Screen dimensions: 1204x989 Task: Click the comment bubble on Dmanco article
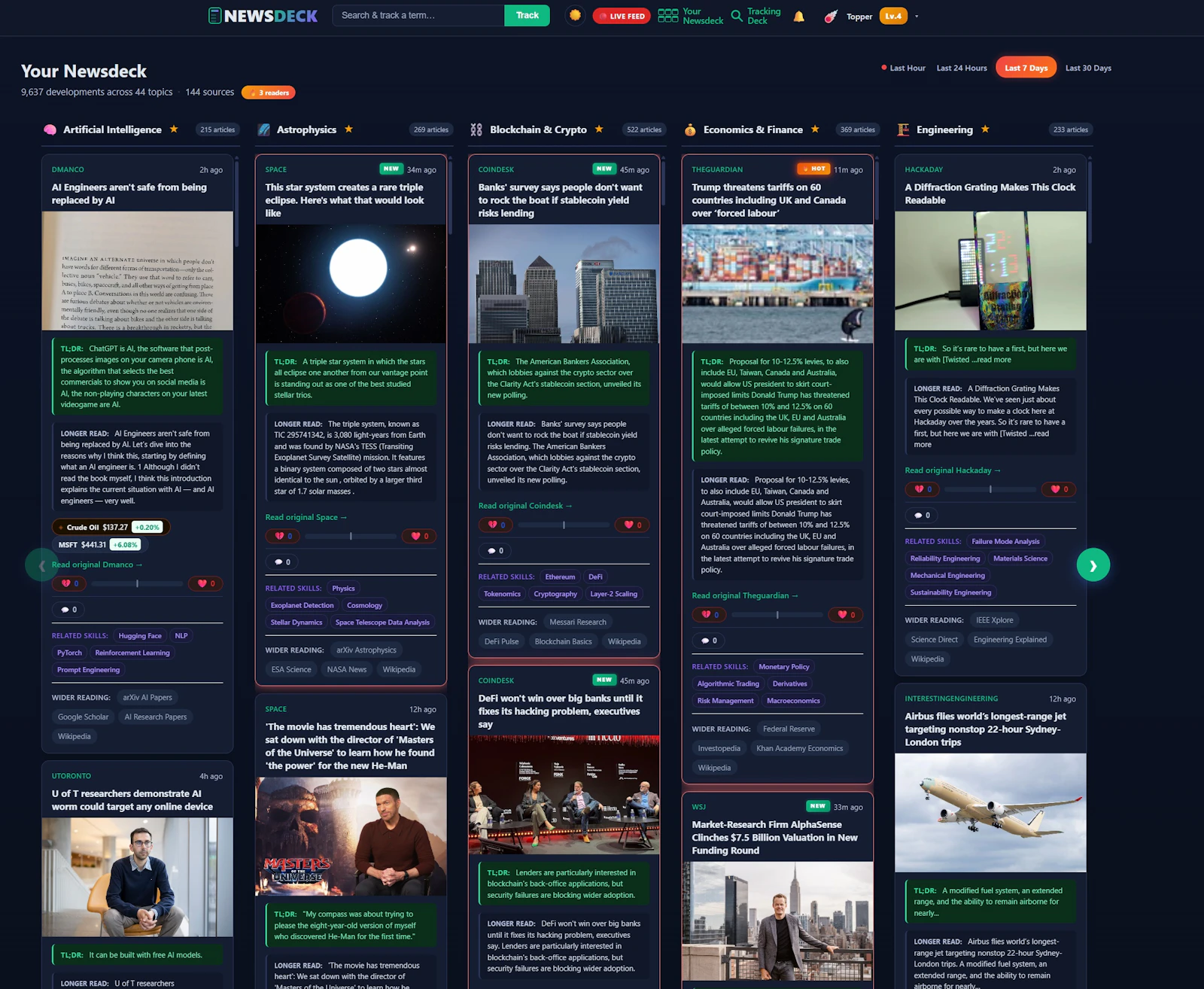click(68, 610)
